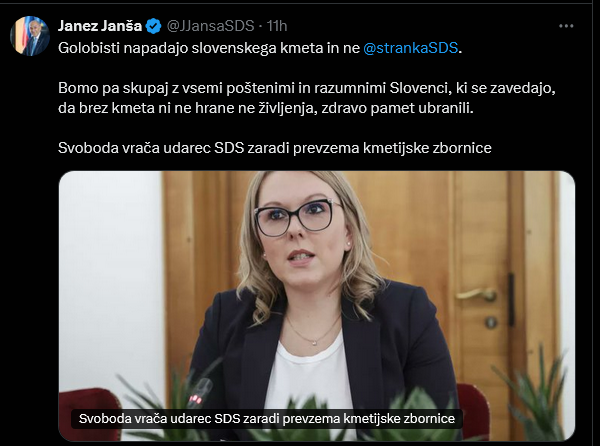This screenshot has height=446, width=600.
Task: Open Janez Janša's profile avatar
Action: [x=30, y=36]
